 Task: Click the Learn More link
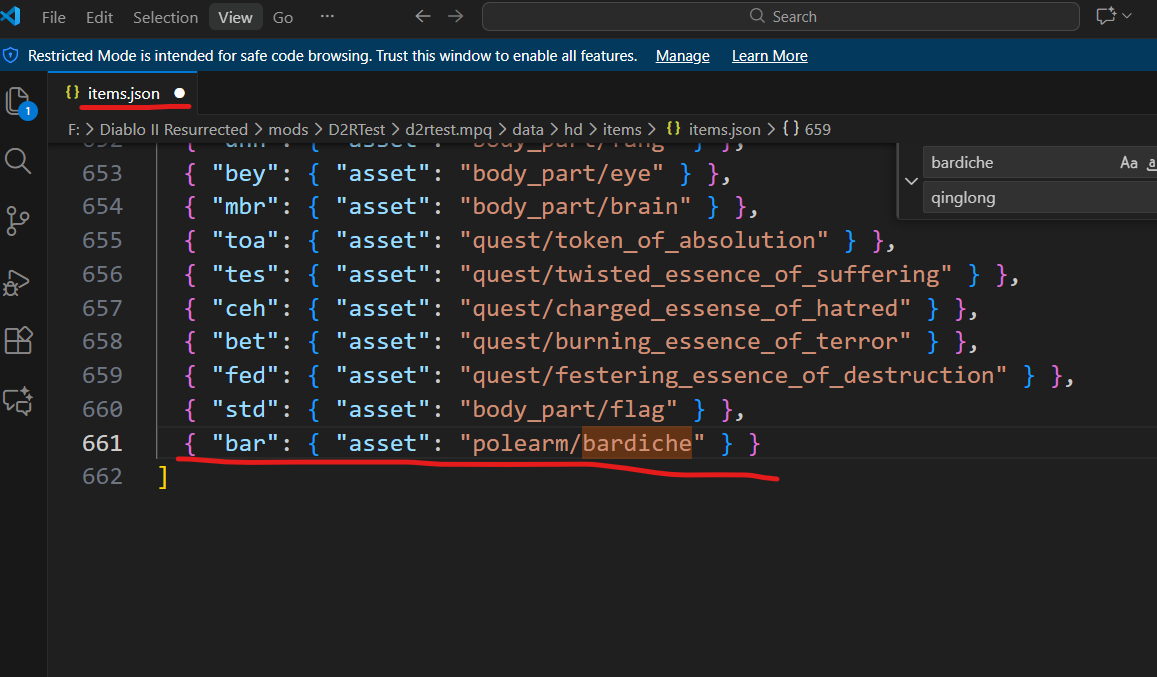pos(769,56)
